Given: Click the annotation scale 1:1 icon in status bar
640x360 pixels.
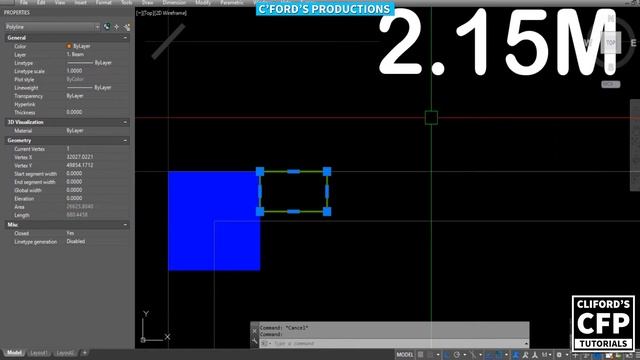Looking at the screenshot, I should (x=544, y=355).
